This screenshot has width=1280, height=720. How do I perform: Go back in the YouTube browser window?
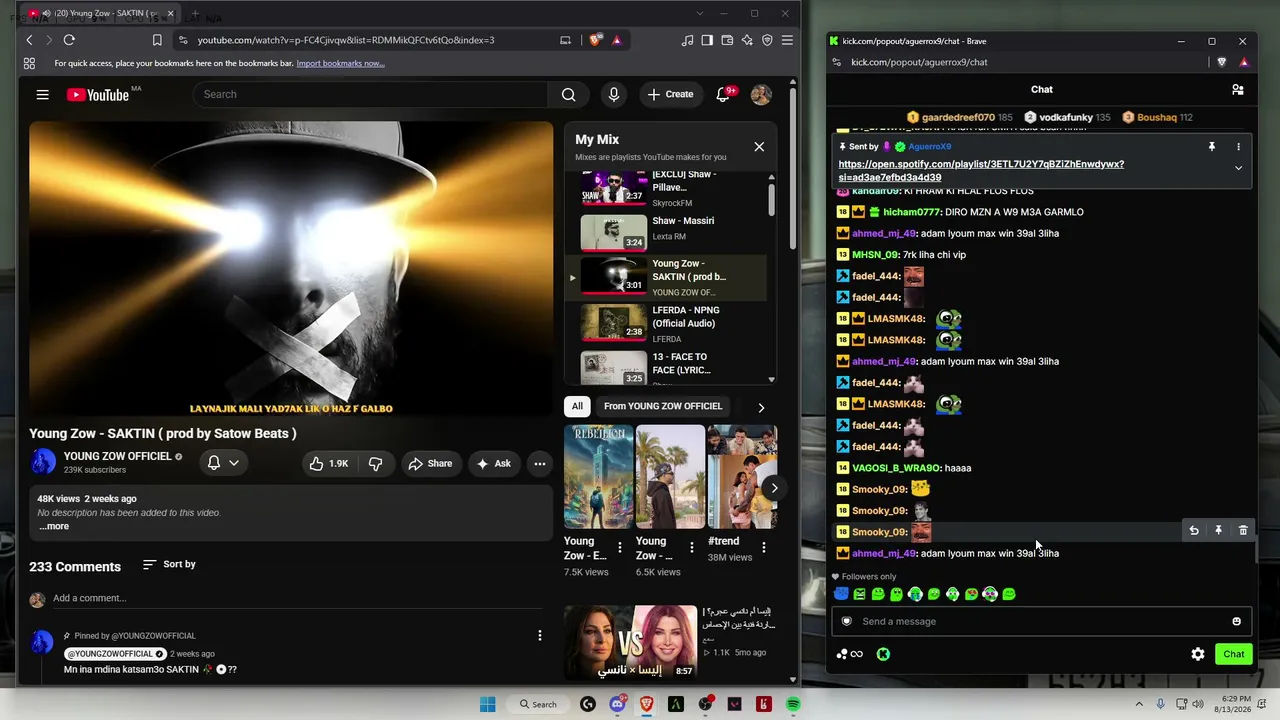[x=29, y=40]
